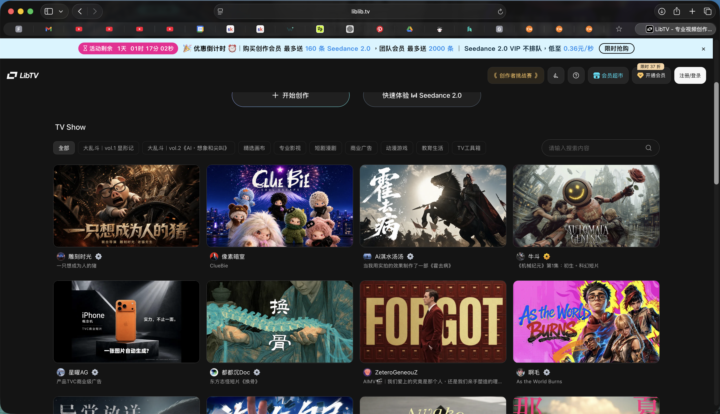Switch to the Pinterest pinned tab
The height and width of the screenshot is (414, 720).
379,29
